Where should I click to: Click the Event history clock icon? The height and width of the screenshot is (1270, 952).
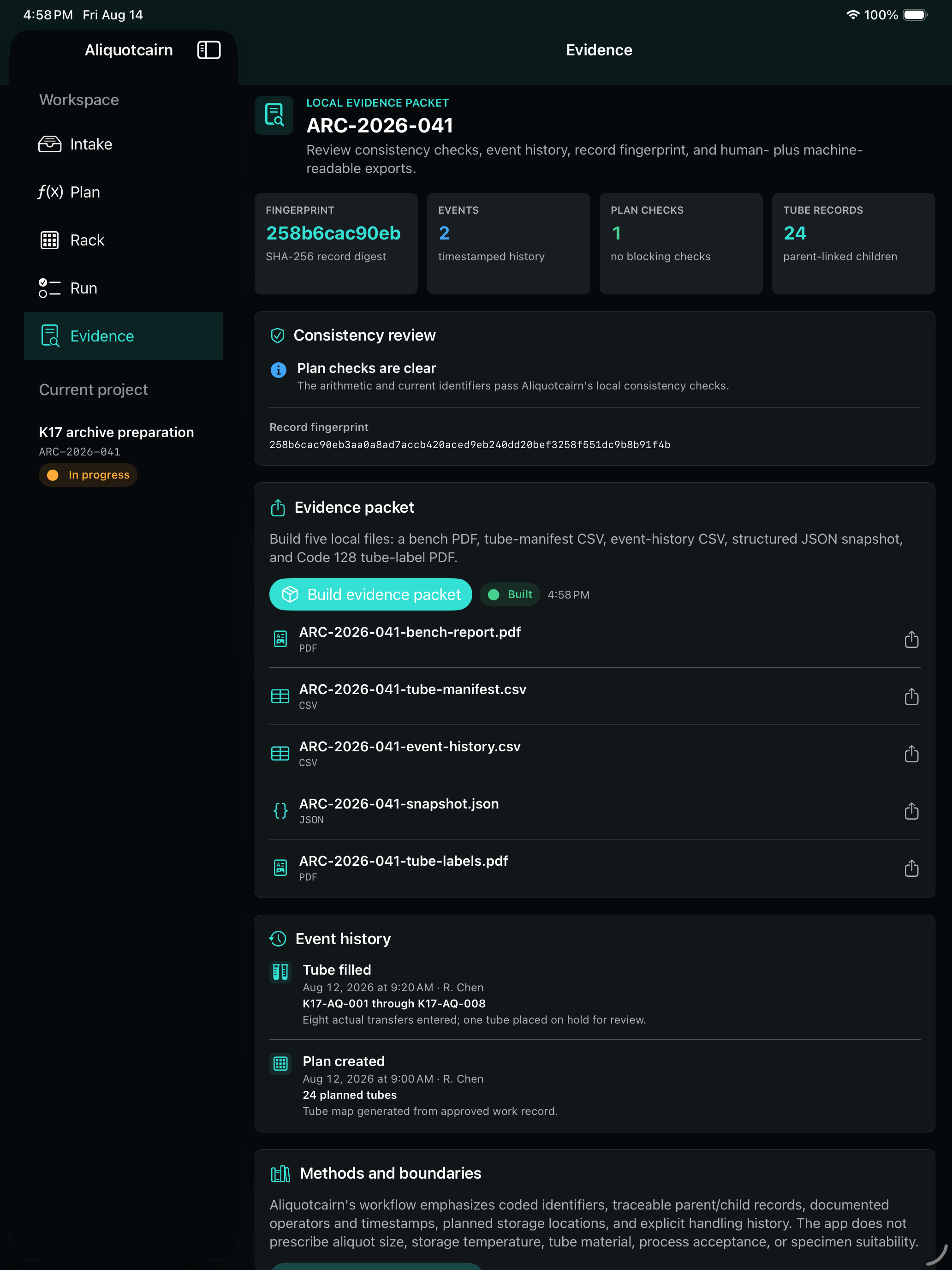tap(278, 939)
